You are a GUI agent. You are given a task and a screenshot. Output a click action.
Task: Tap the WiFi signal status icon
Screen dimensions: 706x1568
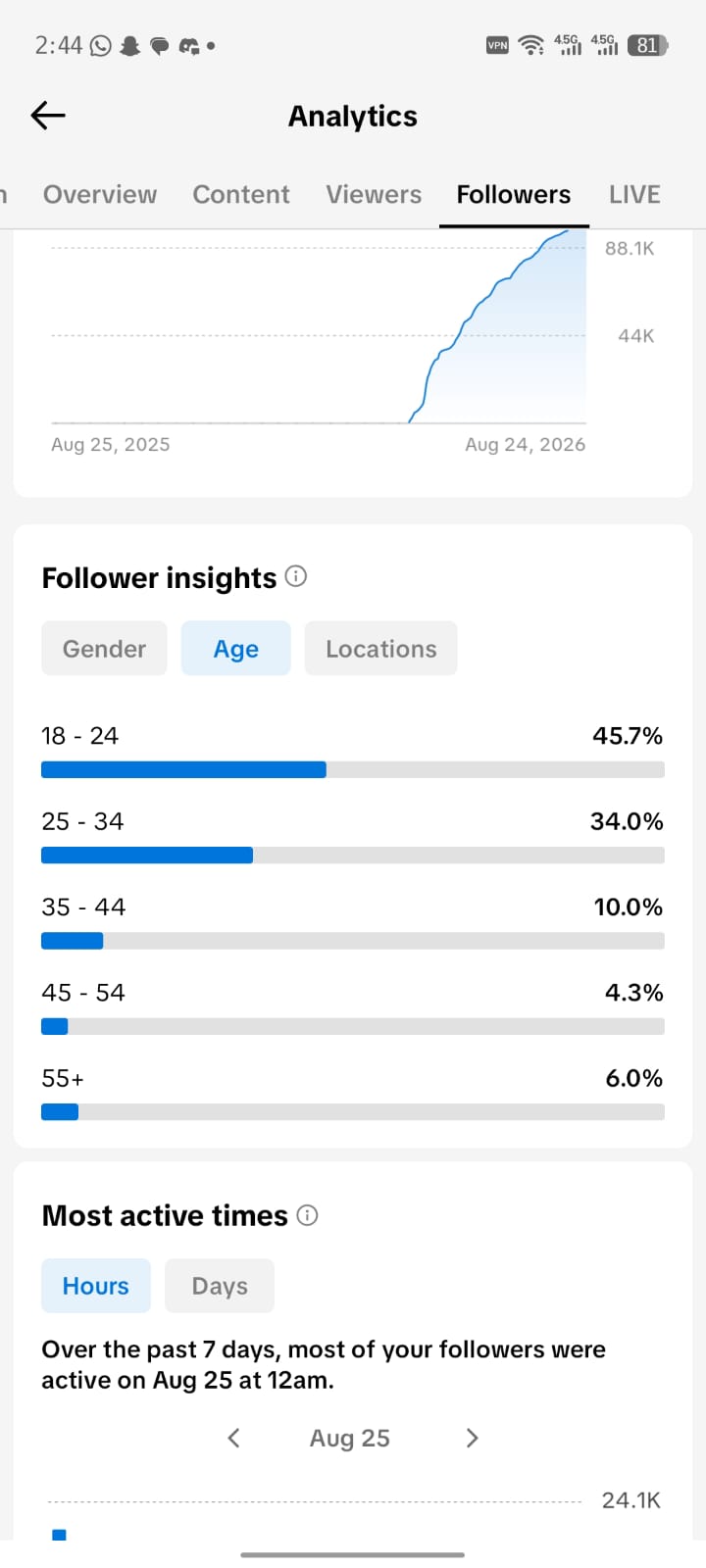531,45
